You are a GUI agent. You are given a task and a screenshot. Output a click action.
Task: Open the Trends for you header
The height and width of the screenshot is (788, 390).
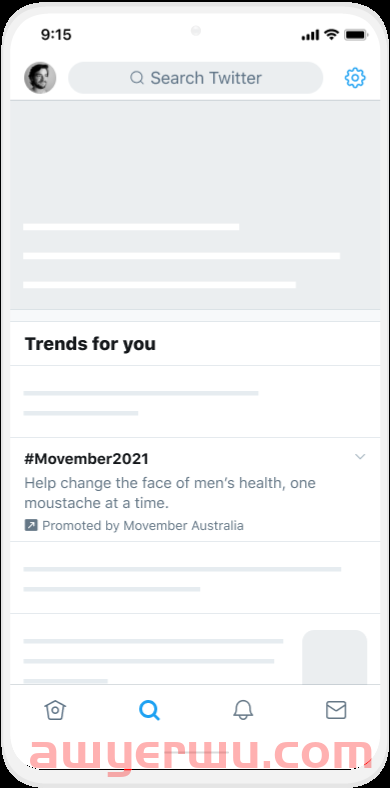click(x=90, y=344)
